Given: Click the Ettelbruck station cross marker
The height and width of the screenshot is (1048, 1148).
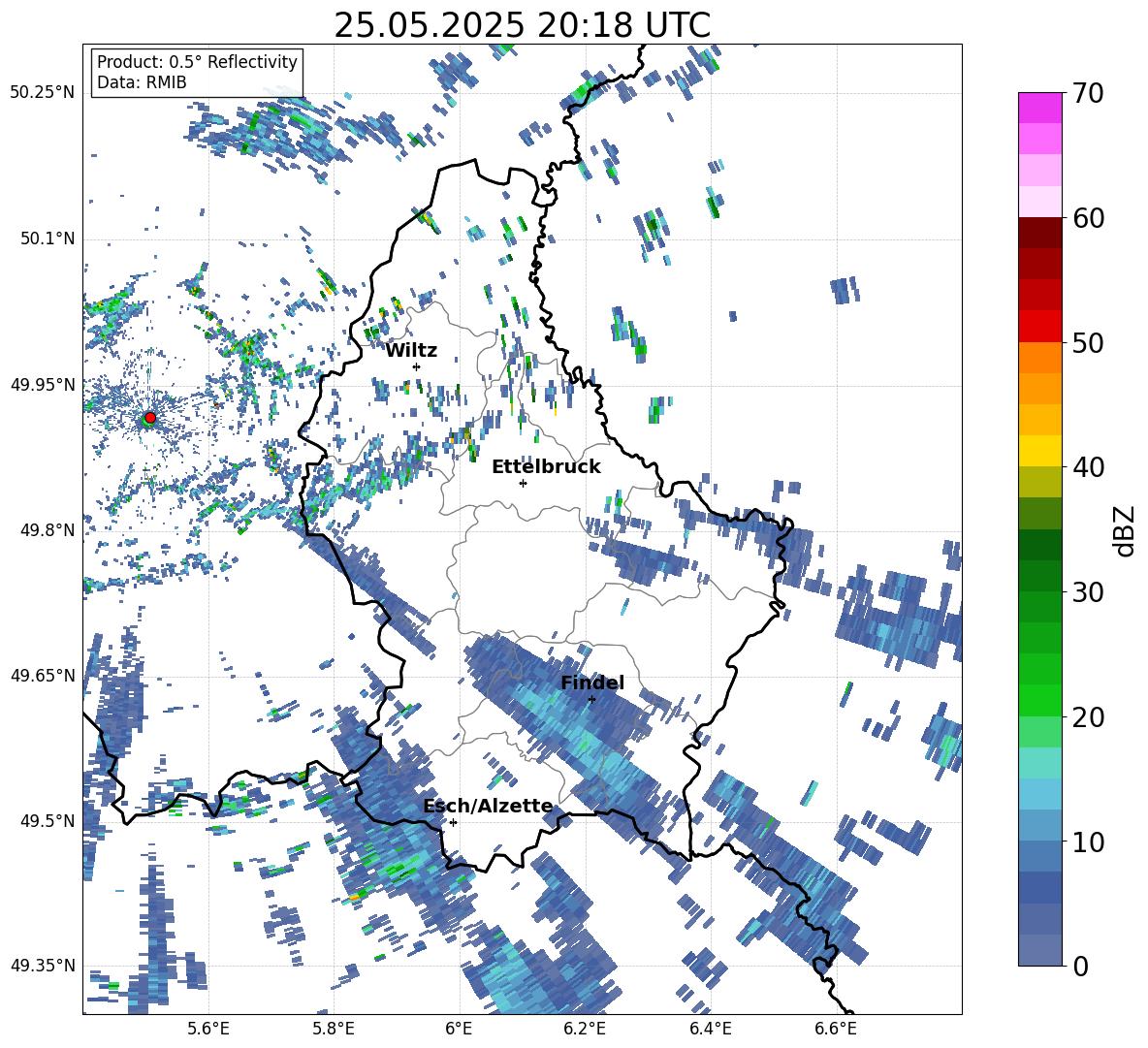Looking at the screenshot, I should click(523, 483).
